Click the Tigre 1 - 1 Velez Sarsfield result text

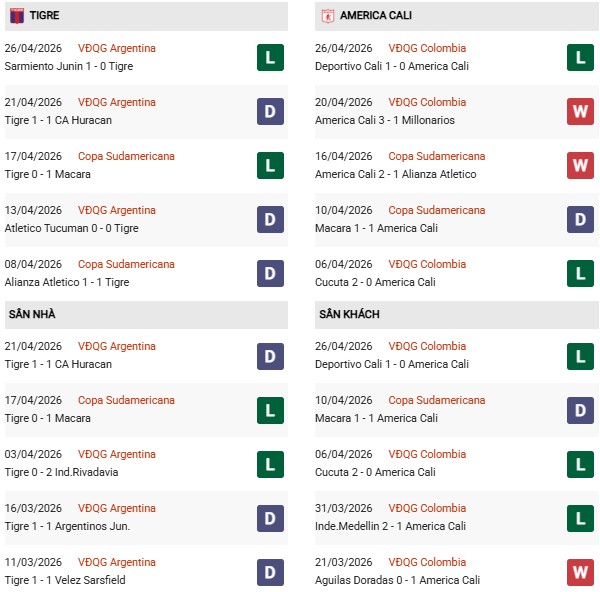(x=65, y=580)
